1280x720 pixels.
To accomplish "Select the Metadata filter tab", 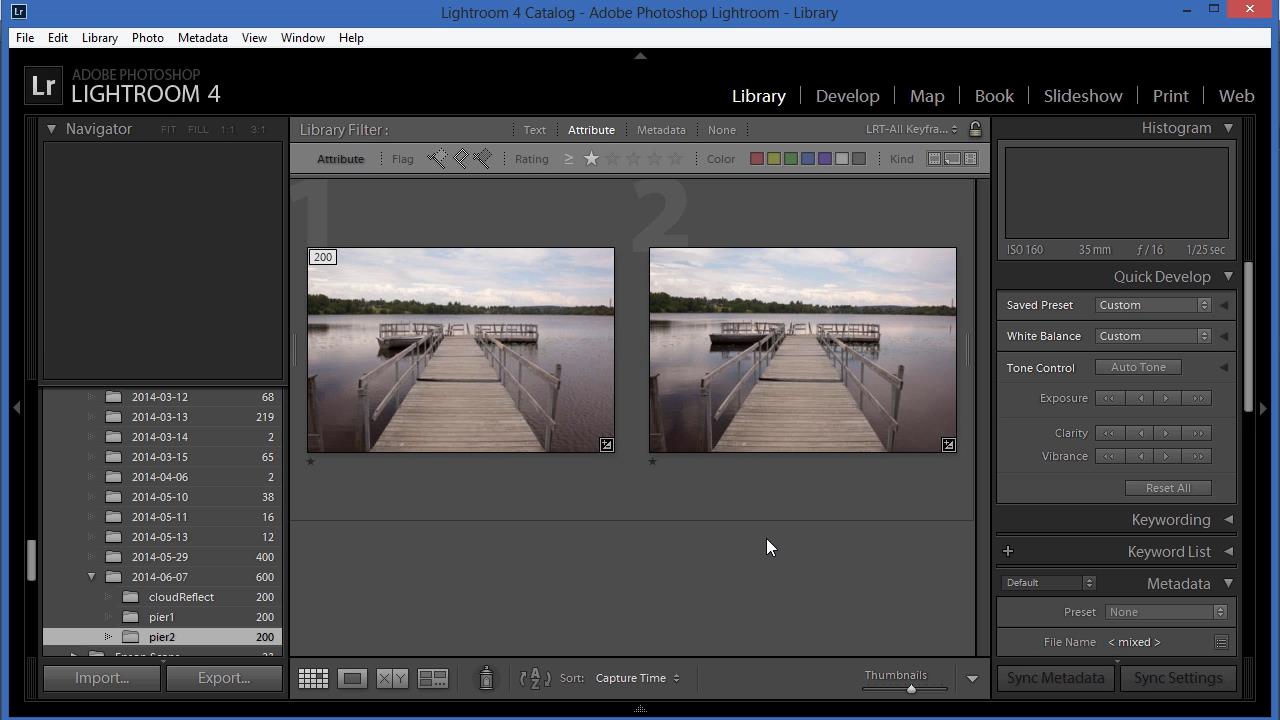I will click(x=661, y=130).
